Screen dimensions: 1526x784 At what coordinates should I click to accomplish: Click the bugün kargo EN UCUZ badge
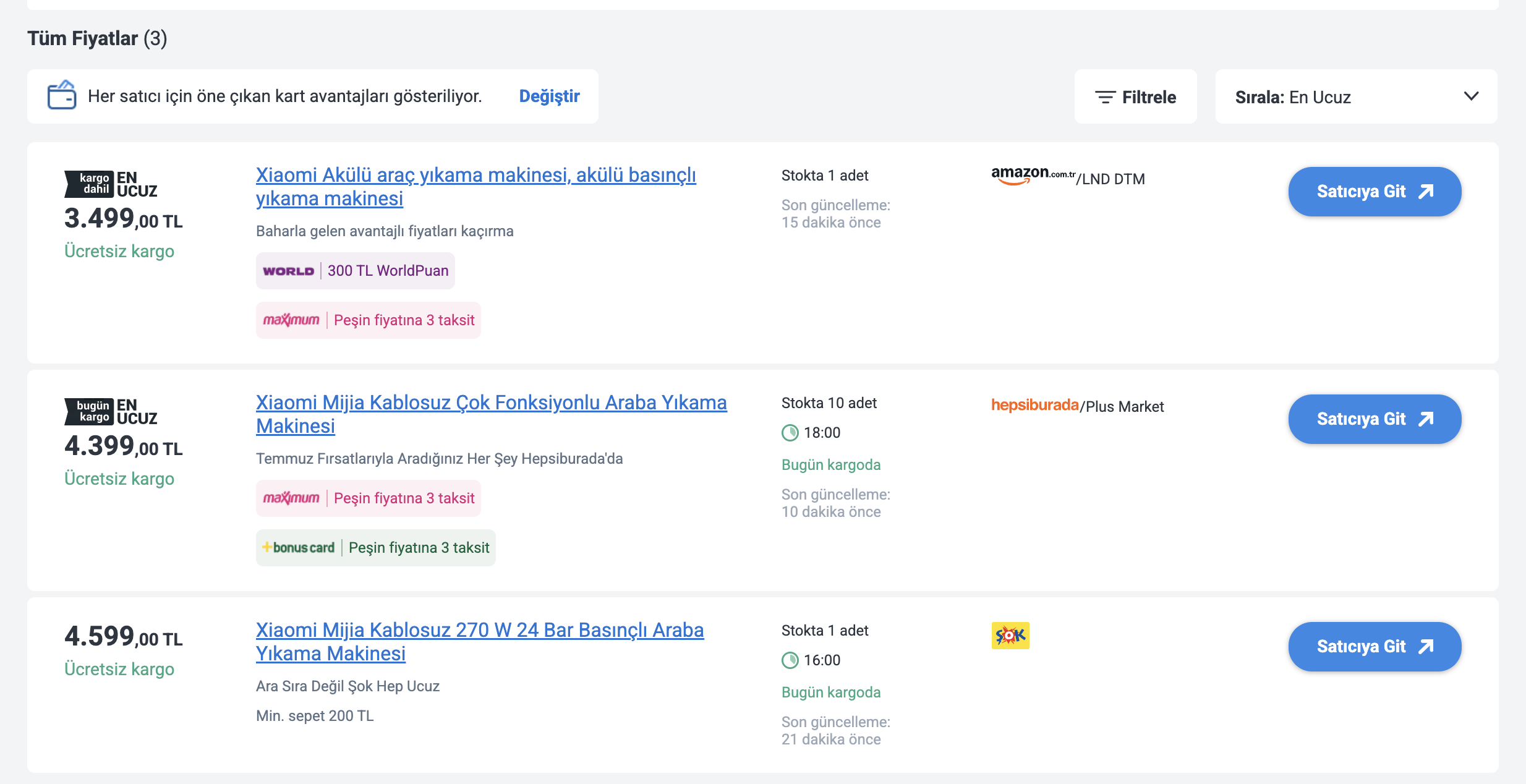111,412
